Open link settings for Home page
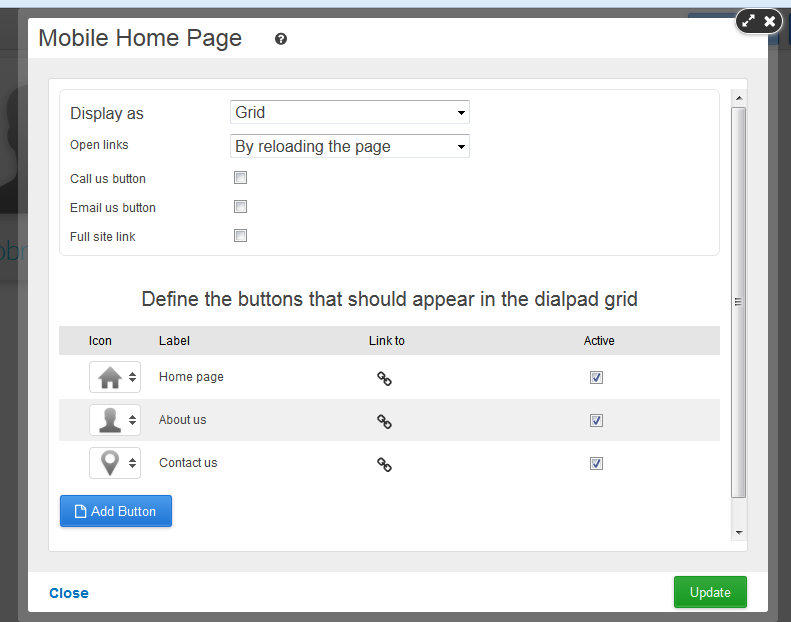Viewport: 791px width, 622px height. pos(384,378)
